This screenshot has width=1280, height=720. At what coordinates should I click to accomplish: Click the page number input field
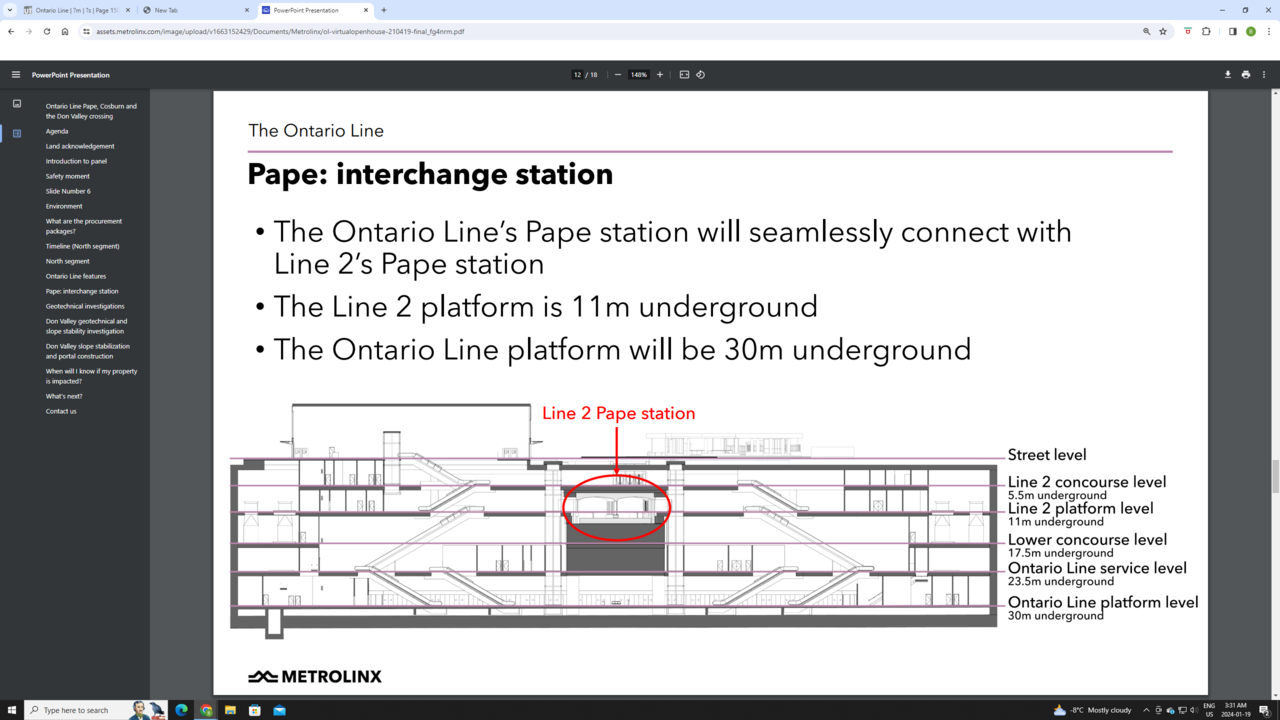coord(577,74)
